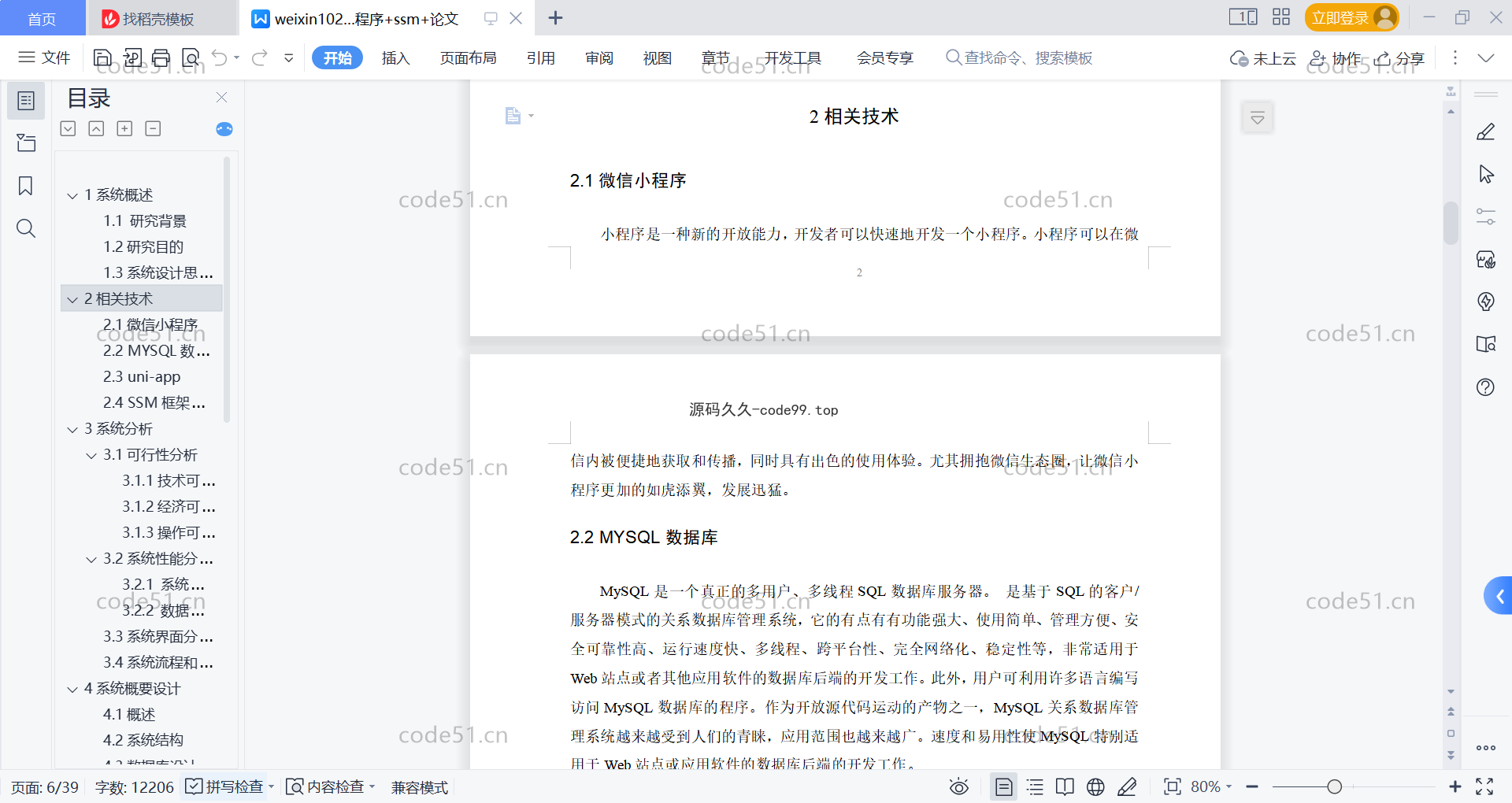Collapse the 1 系统概述 tree node
Viewport: 1512px width, 803px height.
pyautogui.click(x=72, y=195)
